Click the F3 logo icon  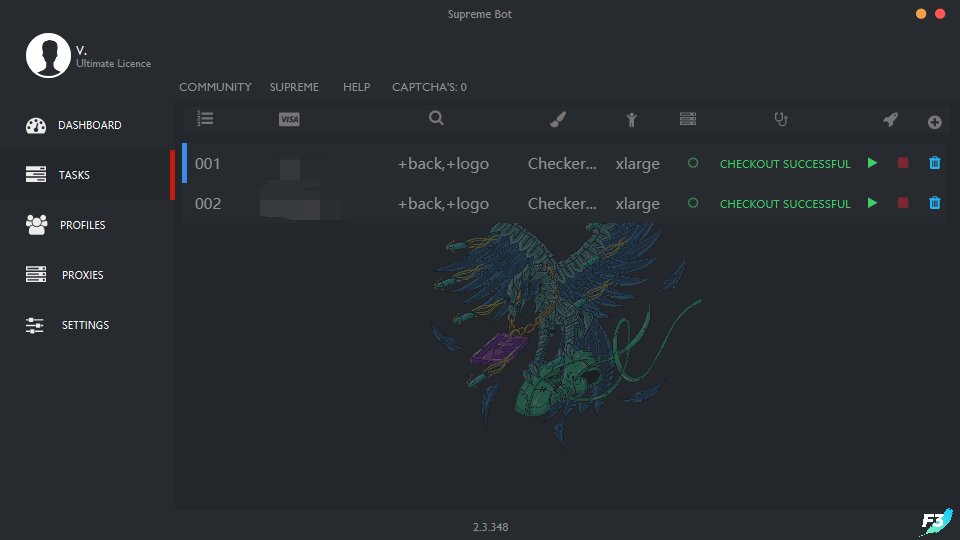[937, 522]
